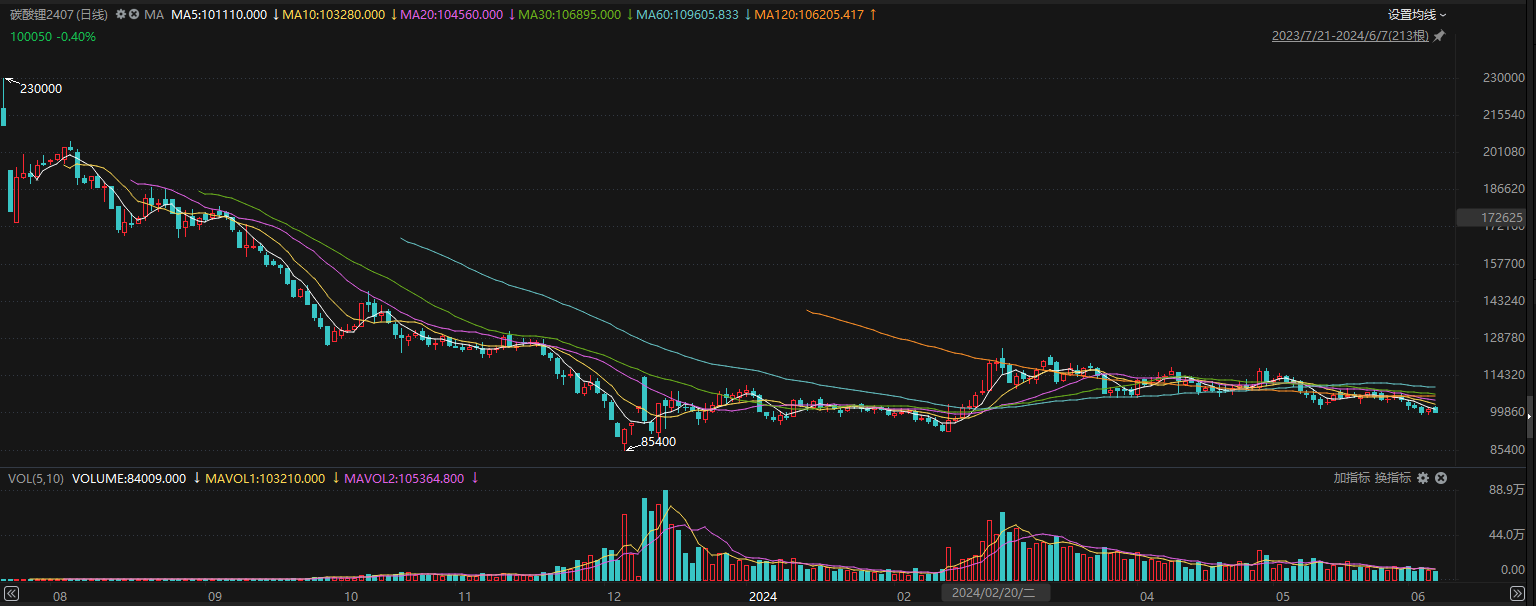Click the 172625 price marker on axis
The width and height of the screenshot is (1536, 606).
(x=1504, y=217)
